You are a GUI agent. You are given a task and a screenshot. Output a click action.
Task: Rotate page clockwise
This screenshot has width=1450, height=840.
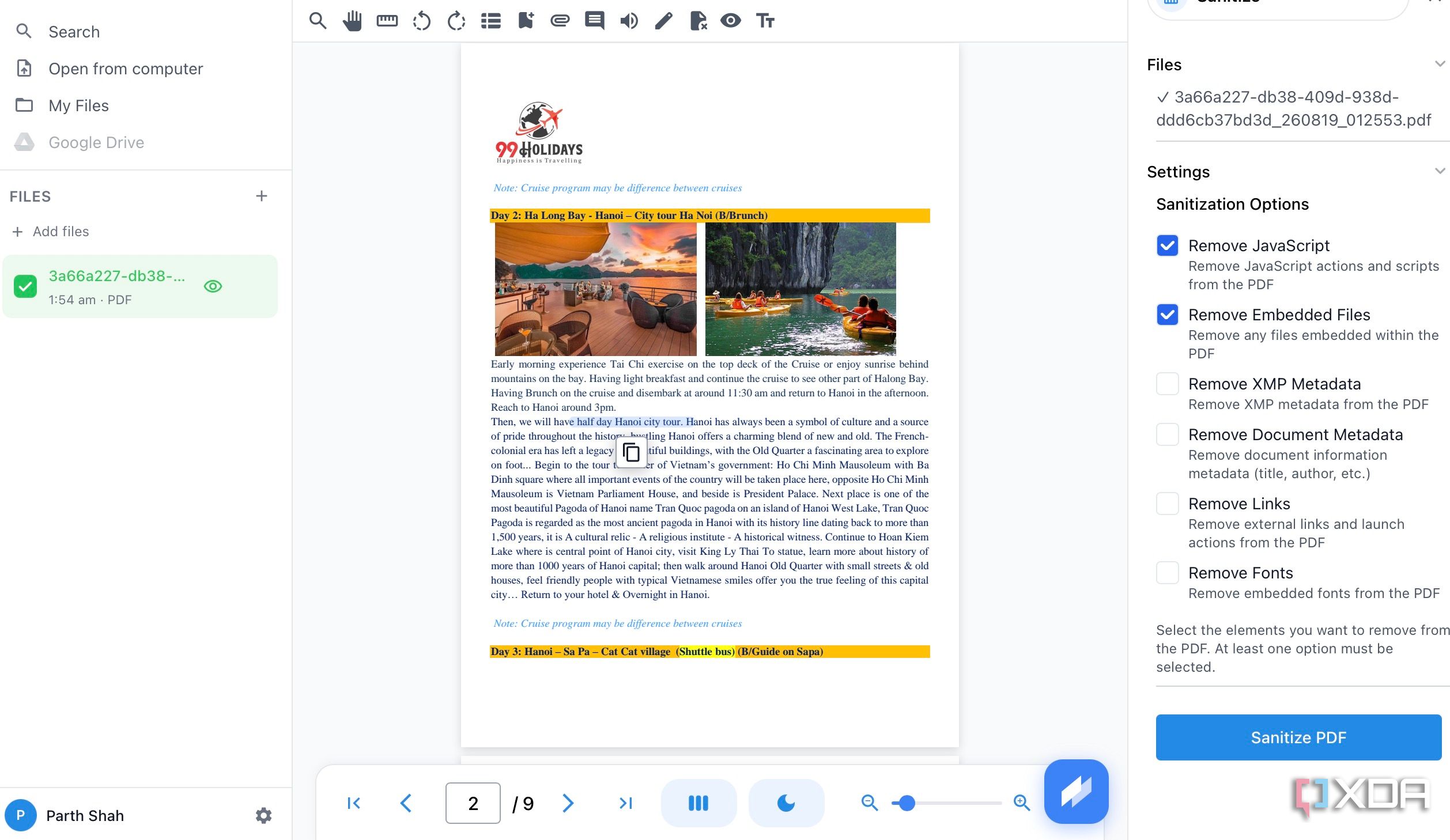click(x=456, y=21)
